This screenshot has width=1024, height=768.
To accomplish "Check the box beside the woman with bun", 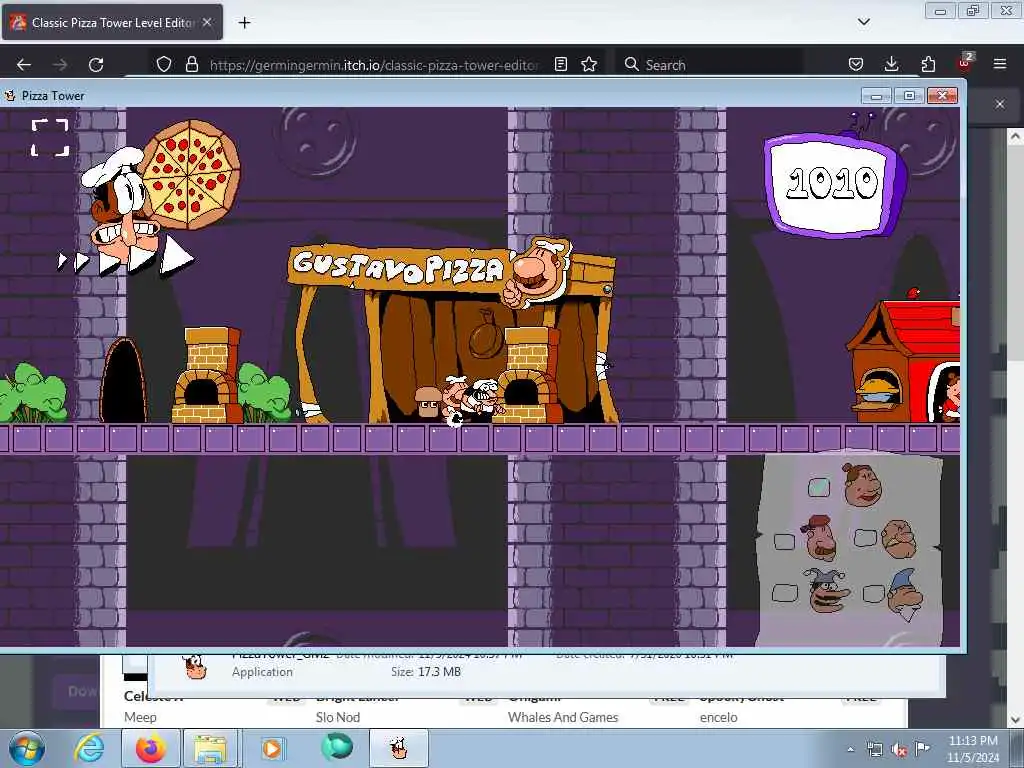I will coord(819,487).
